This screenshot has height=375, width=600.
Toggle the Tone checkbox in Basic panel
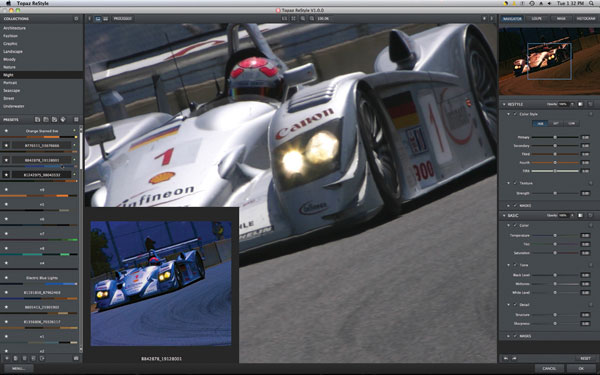[515, 265]
